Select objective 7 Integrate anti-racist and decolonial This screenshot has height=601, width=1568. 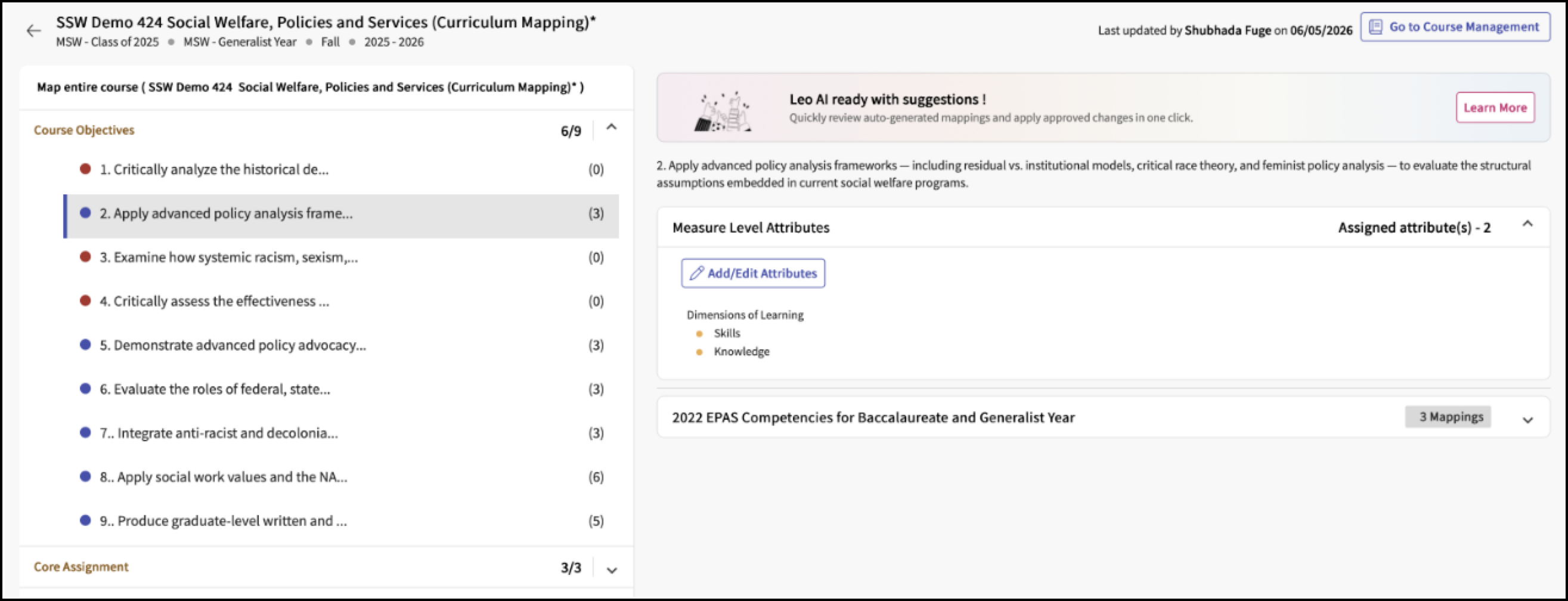pyautogui.click(x=341, y=433)
